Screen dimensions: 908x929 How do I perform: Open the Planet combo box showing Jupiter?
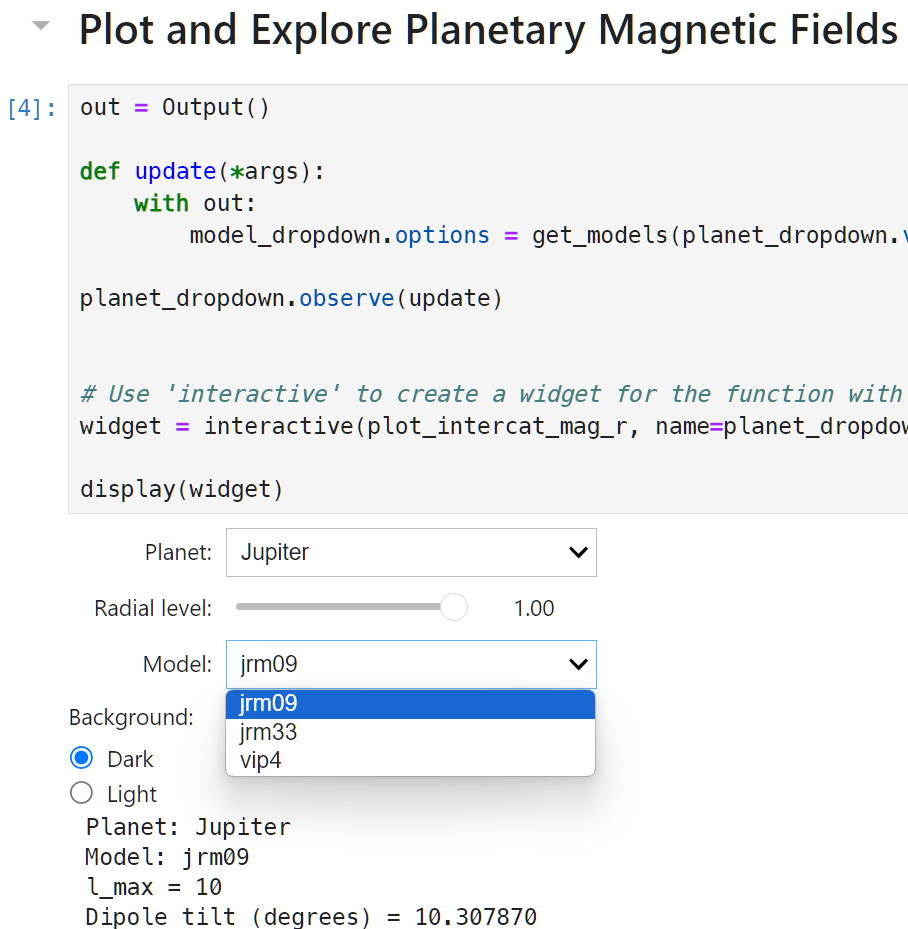(411, 552)
